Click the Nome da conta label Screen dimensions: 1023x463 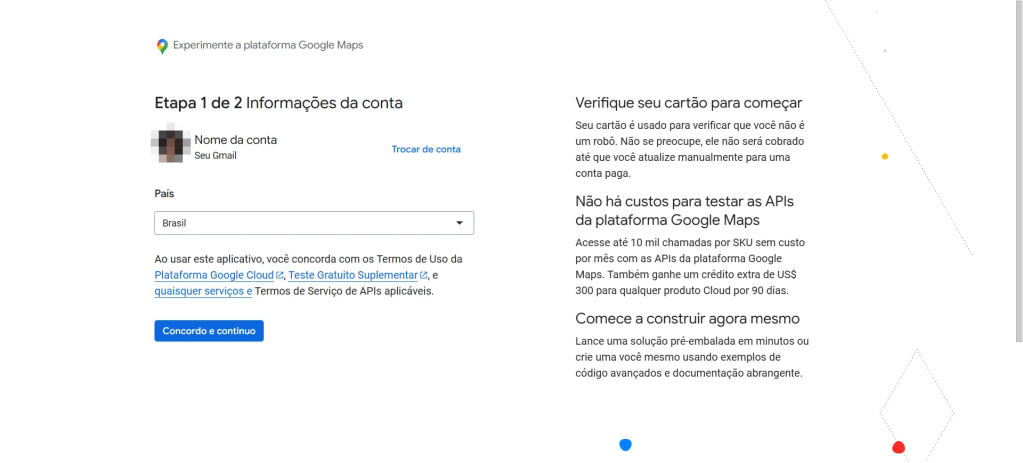235,140
